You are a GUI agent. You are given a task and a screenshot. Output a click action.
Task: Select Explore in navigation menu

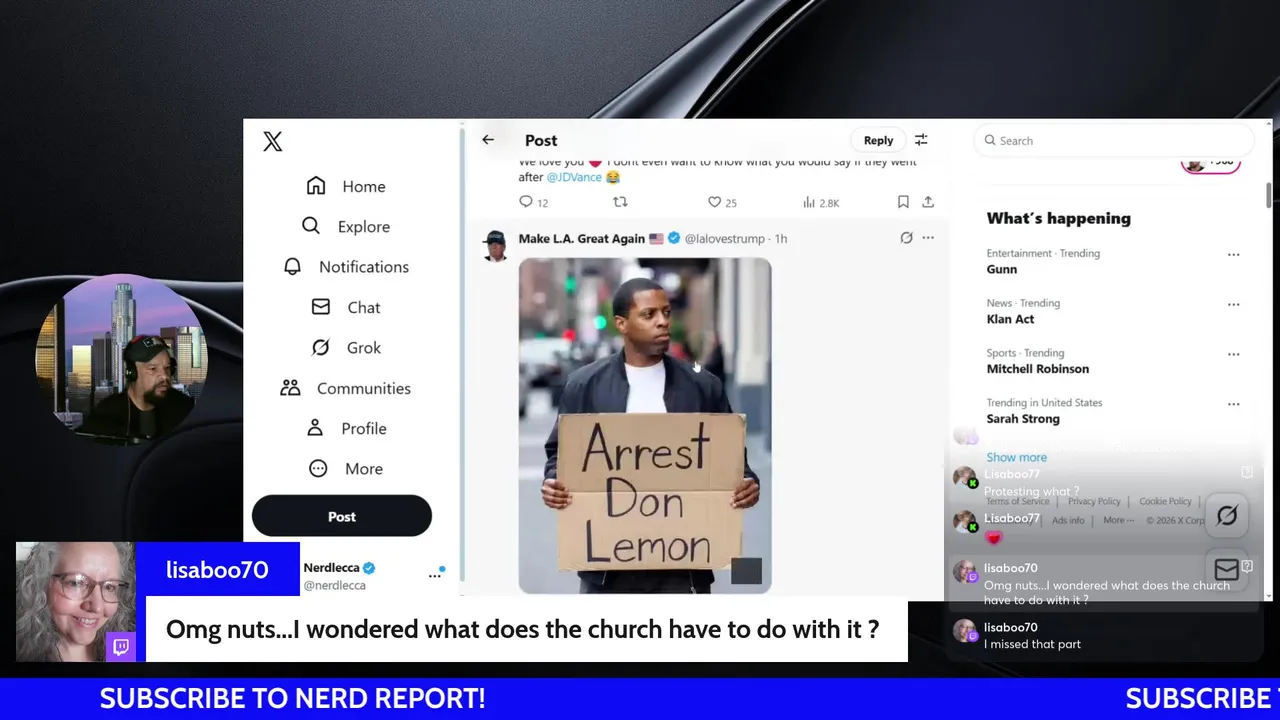click(x=364, y=227)
